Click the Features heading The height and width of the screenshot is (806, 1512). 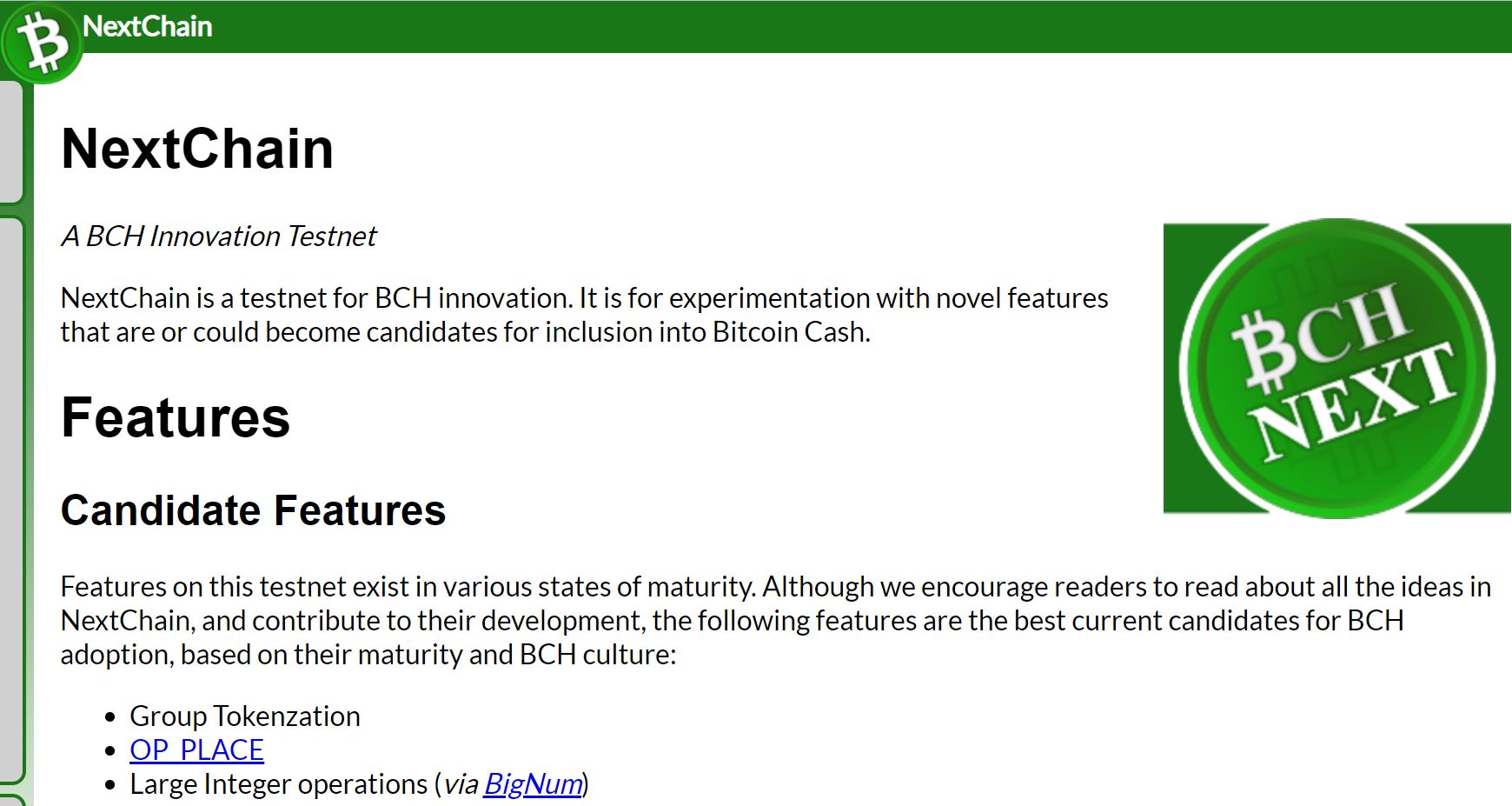[176, 417]
